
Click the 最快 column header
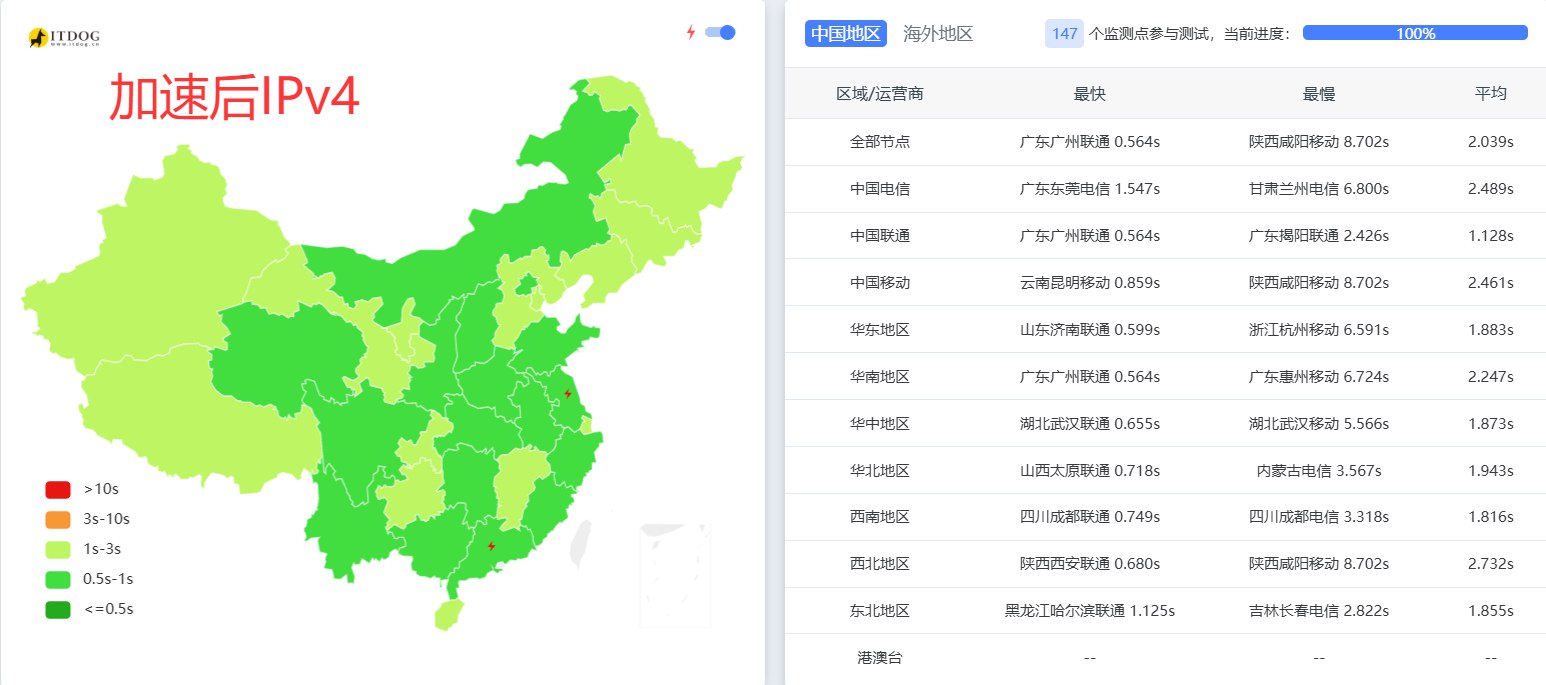[1089, 93]
